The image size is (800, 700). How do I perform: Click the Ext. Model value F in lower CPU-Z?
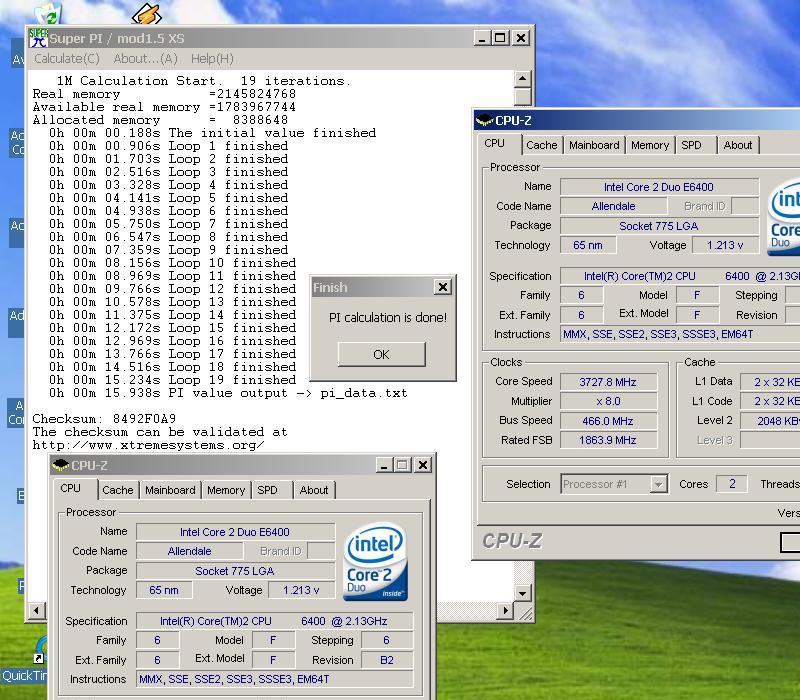click(273, 660)
